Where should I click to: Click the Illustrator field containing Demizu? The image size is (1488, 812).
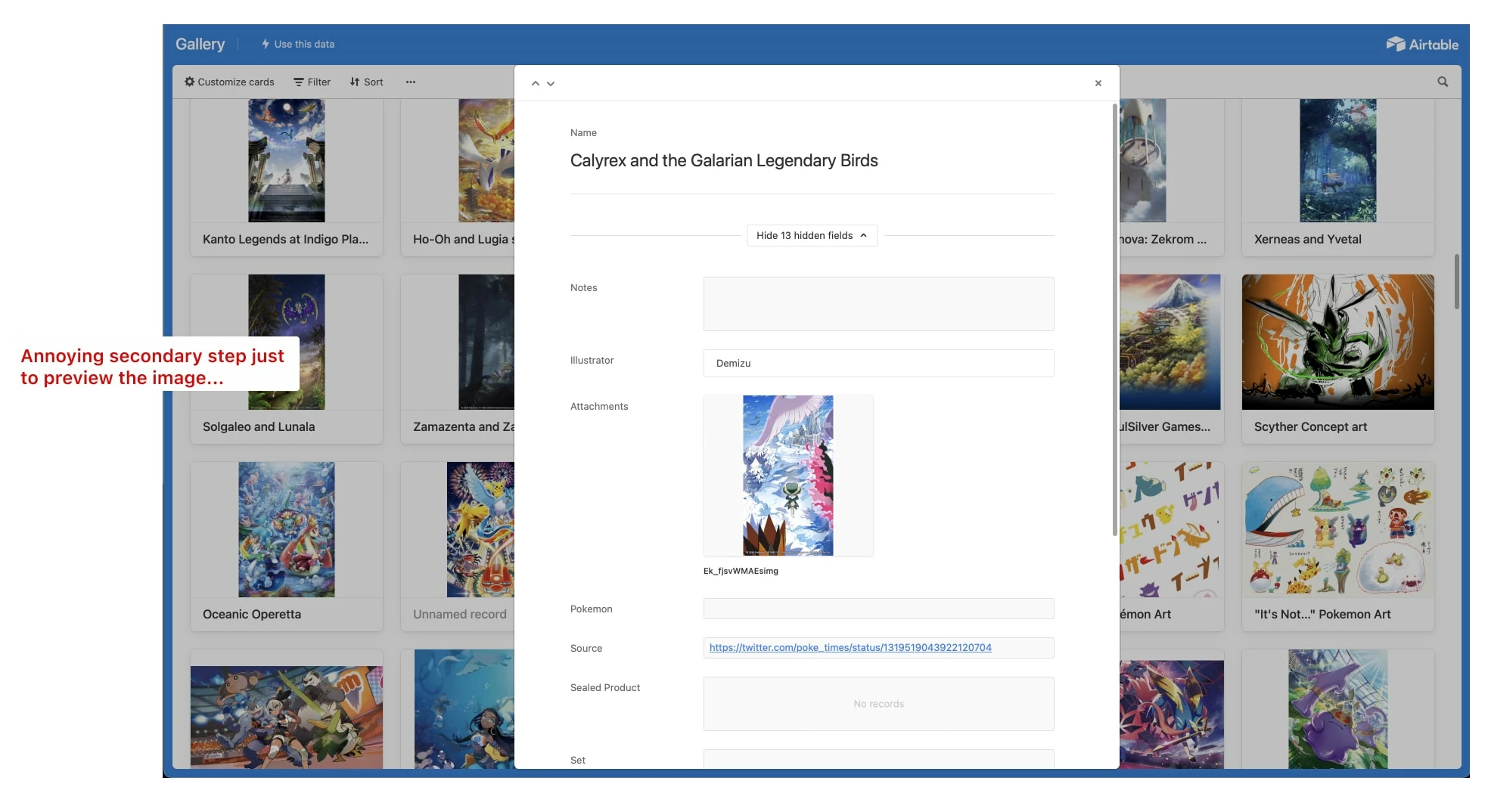[x=878, y=363]
